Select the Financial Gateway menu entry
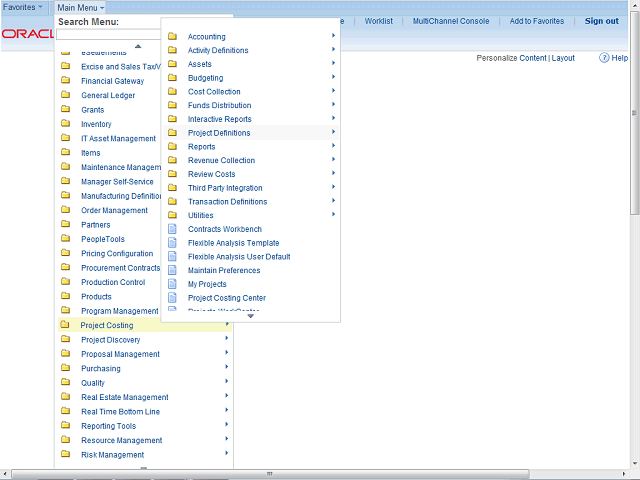Viewport: 640px width, 480px height. (x=112, y=81)
